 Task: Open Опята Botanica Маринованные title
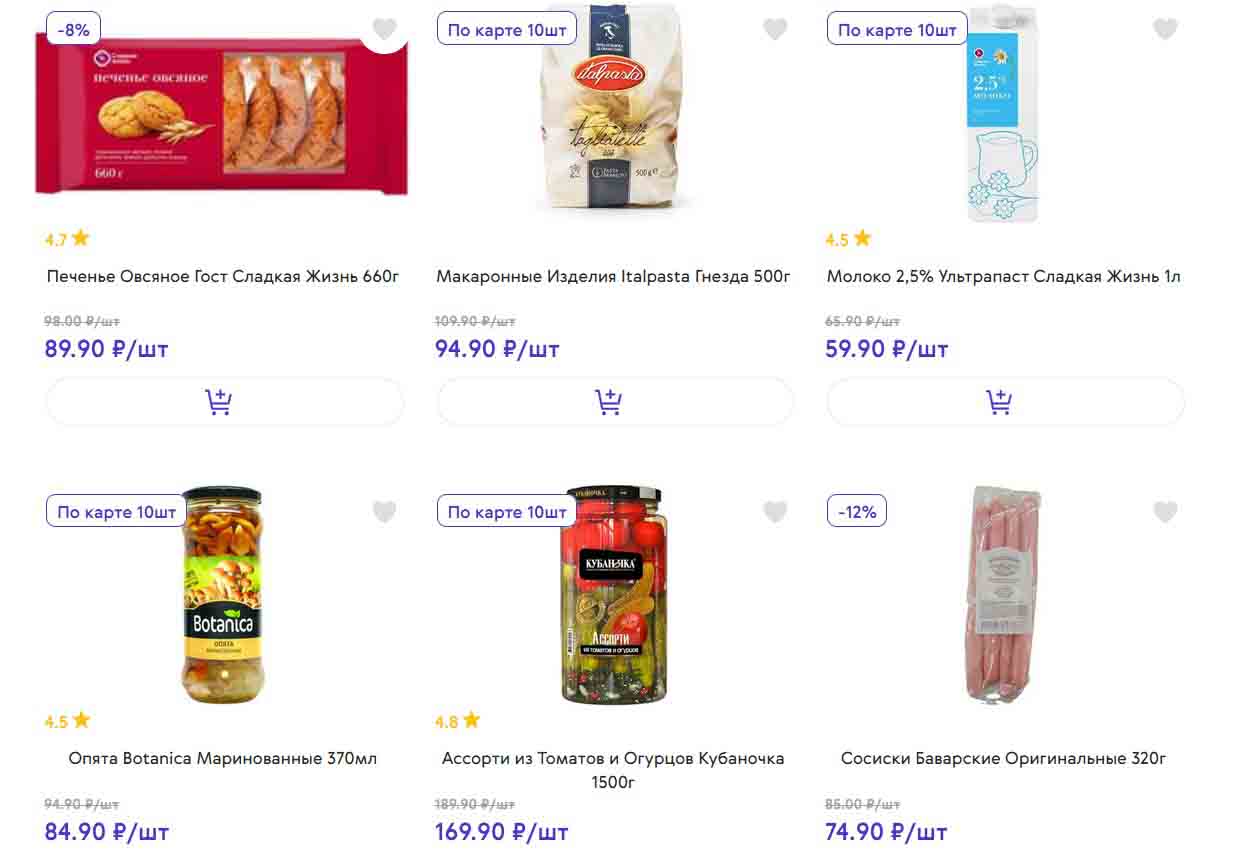coord(223,758)
